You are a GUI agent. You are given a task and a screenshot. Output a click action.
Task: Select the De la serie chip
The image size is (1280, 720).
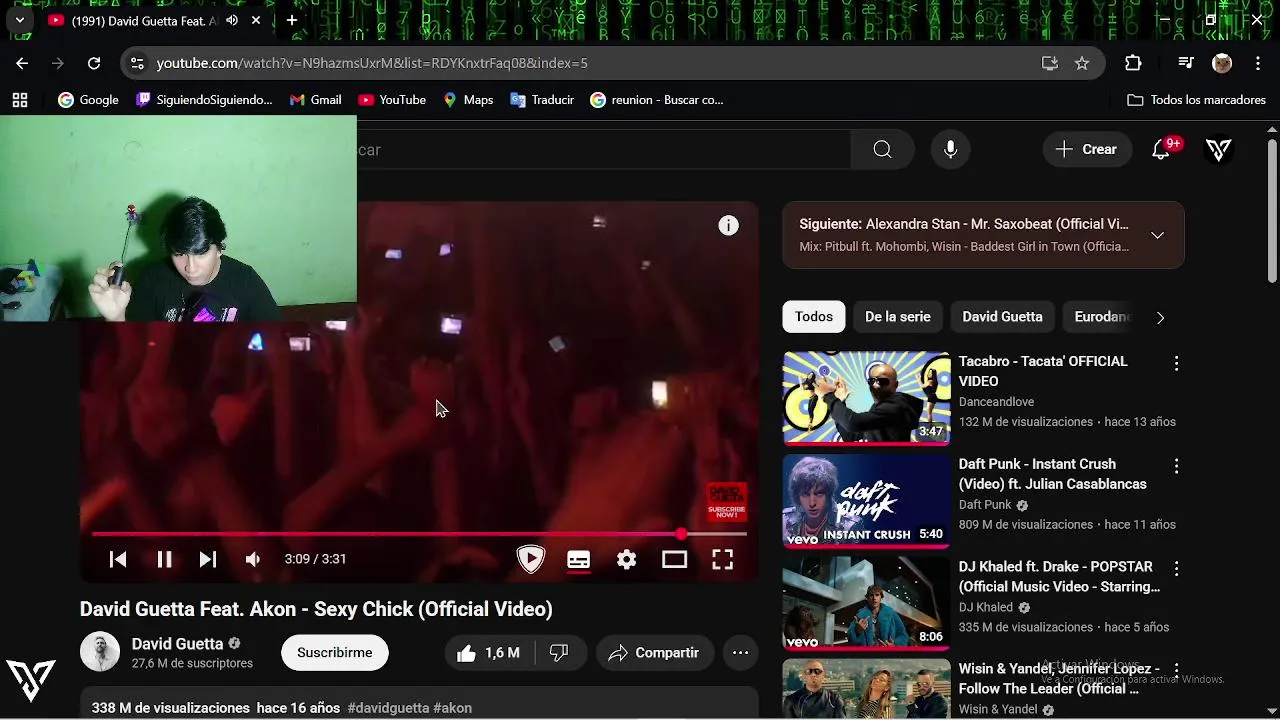click(x=897, y=317)
